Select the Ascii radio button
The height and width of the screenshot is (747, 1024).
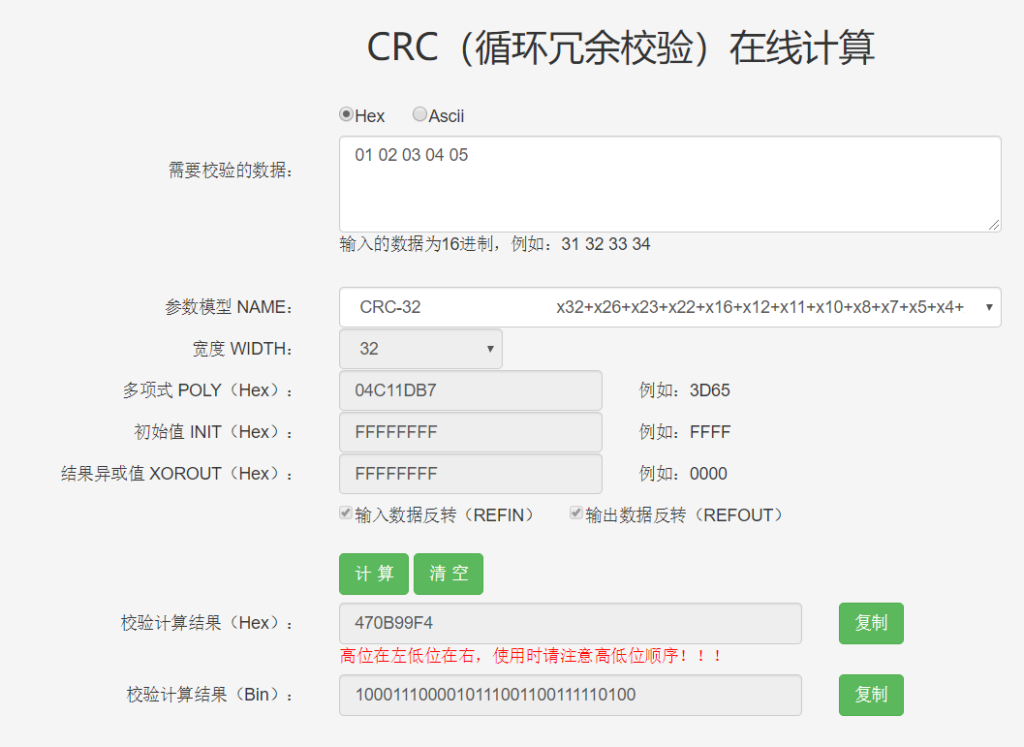pos(419,114)
